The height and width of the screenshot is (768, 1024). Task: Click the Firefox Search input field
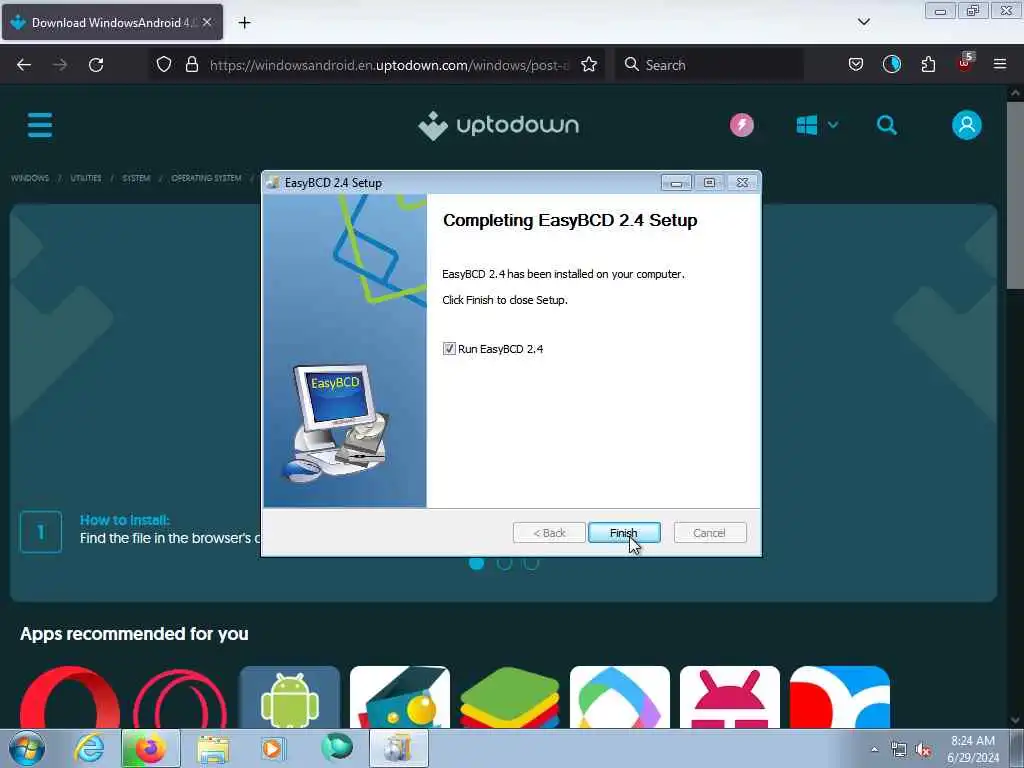click(709, 65)
